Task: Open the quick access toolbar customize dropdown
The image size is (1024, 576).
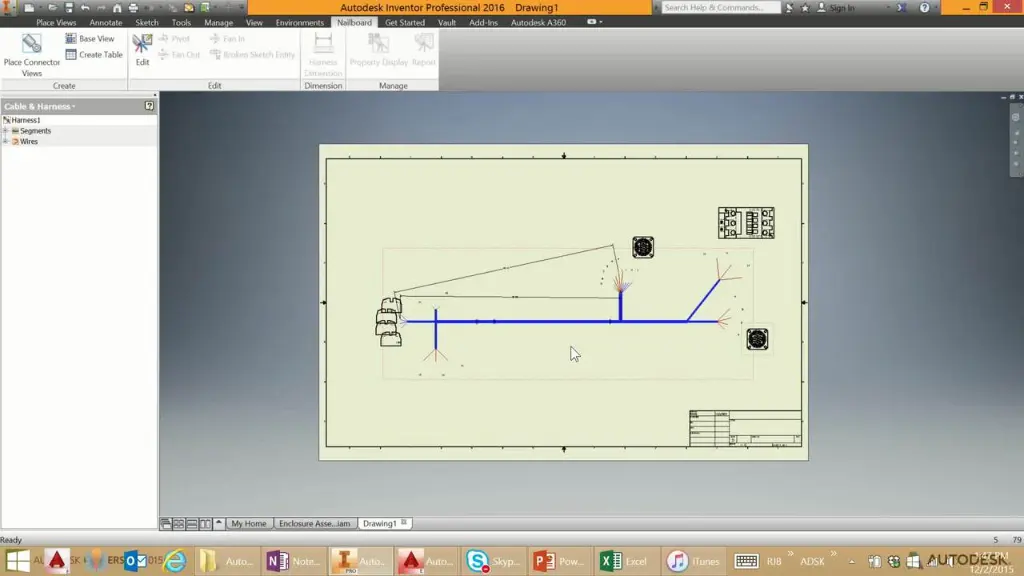Action: click(x=242, y=8)
